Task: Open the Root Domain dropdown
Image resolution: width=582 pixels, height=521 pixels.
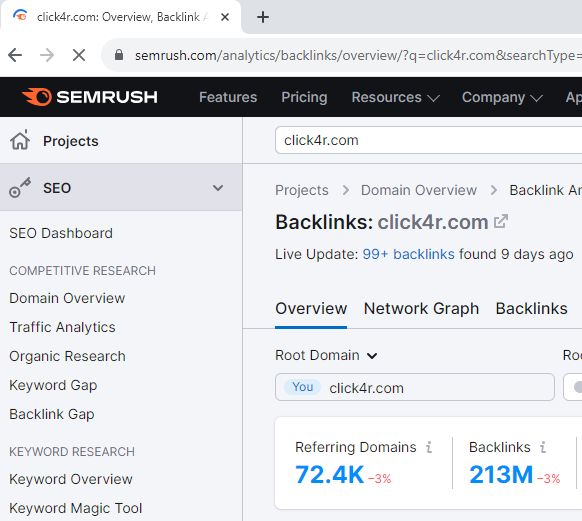Action: tap(326, 355)
